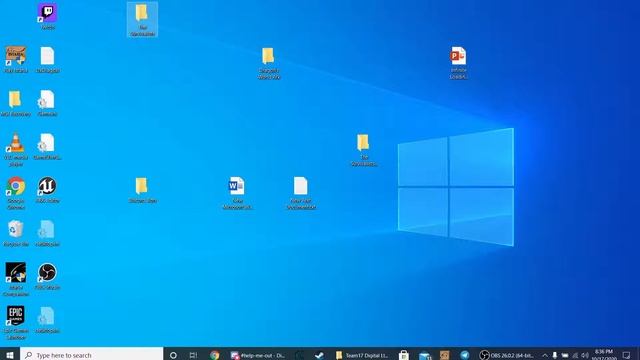Open the VLC media player shortcut
Screen dimensions: 640x360
coord(16,149)
